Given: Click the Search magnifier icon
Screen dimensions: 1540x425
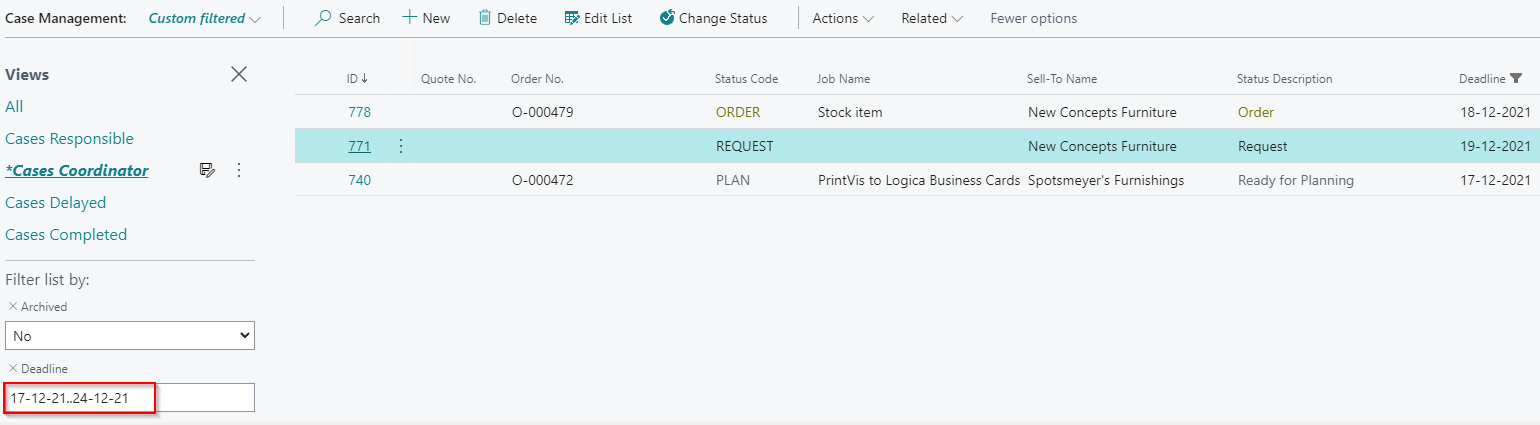Looking at the screenshot, I should tap(323, 18).
